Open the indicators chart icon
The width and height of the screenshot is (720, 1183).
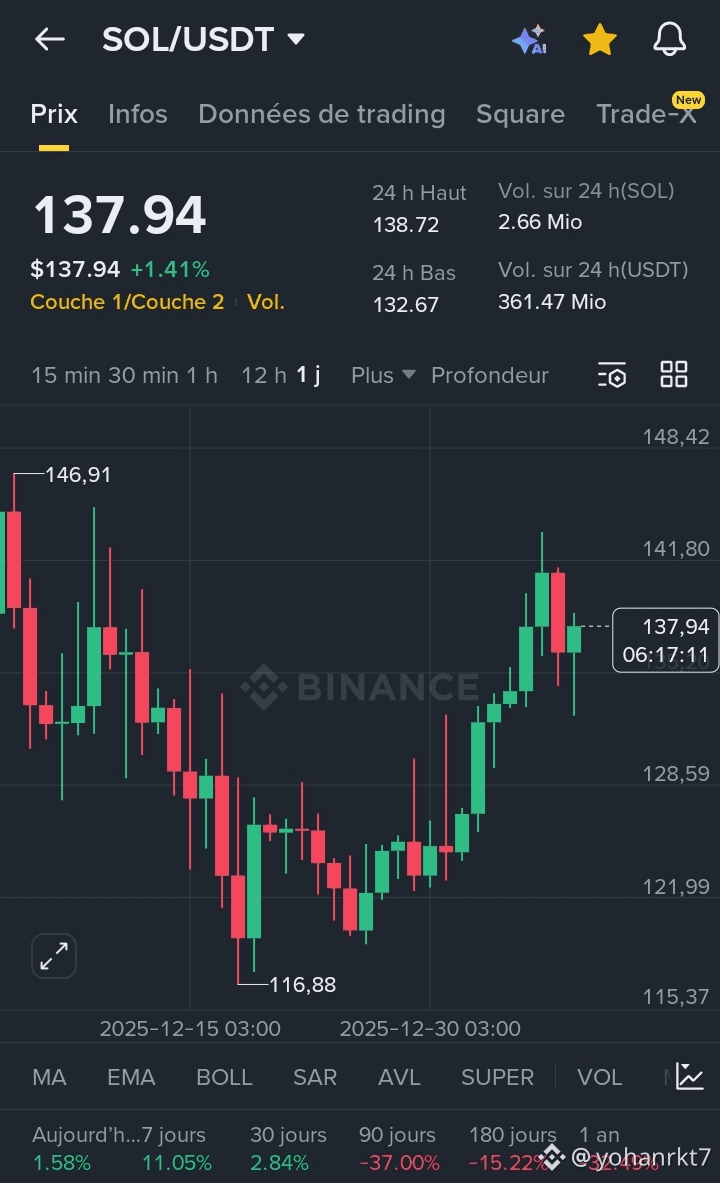(690, 1076)
